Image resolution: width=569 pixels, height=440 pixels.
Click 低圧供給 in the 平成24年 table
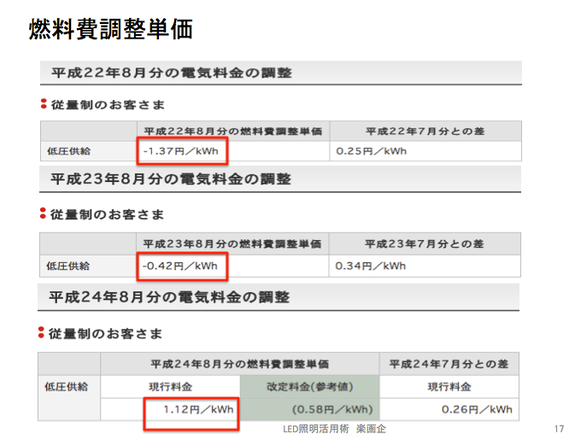(66, 387)
